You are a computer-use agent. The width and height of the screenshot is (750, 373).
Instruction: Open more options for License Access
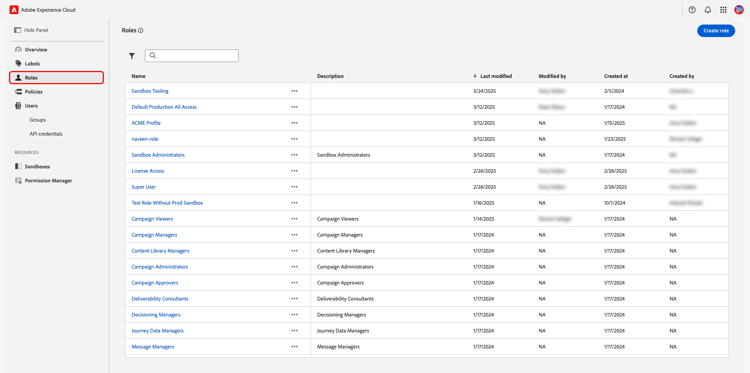294,171
